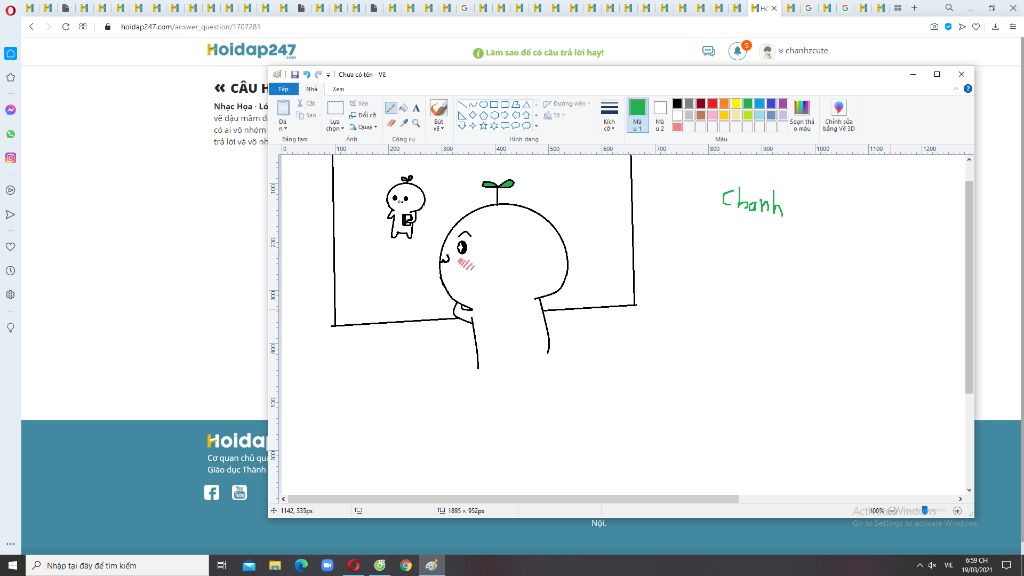Choose the pentagon shape
1024x576 pixels.
click(x=483, y=115)
